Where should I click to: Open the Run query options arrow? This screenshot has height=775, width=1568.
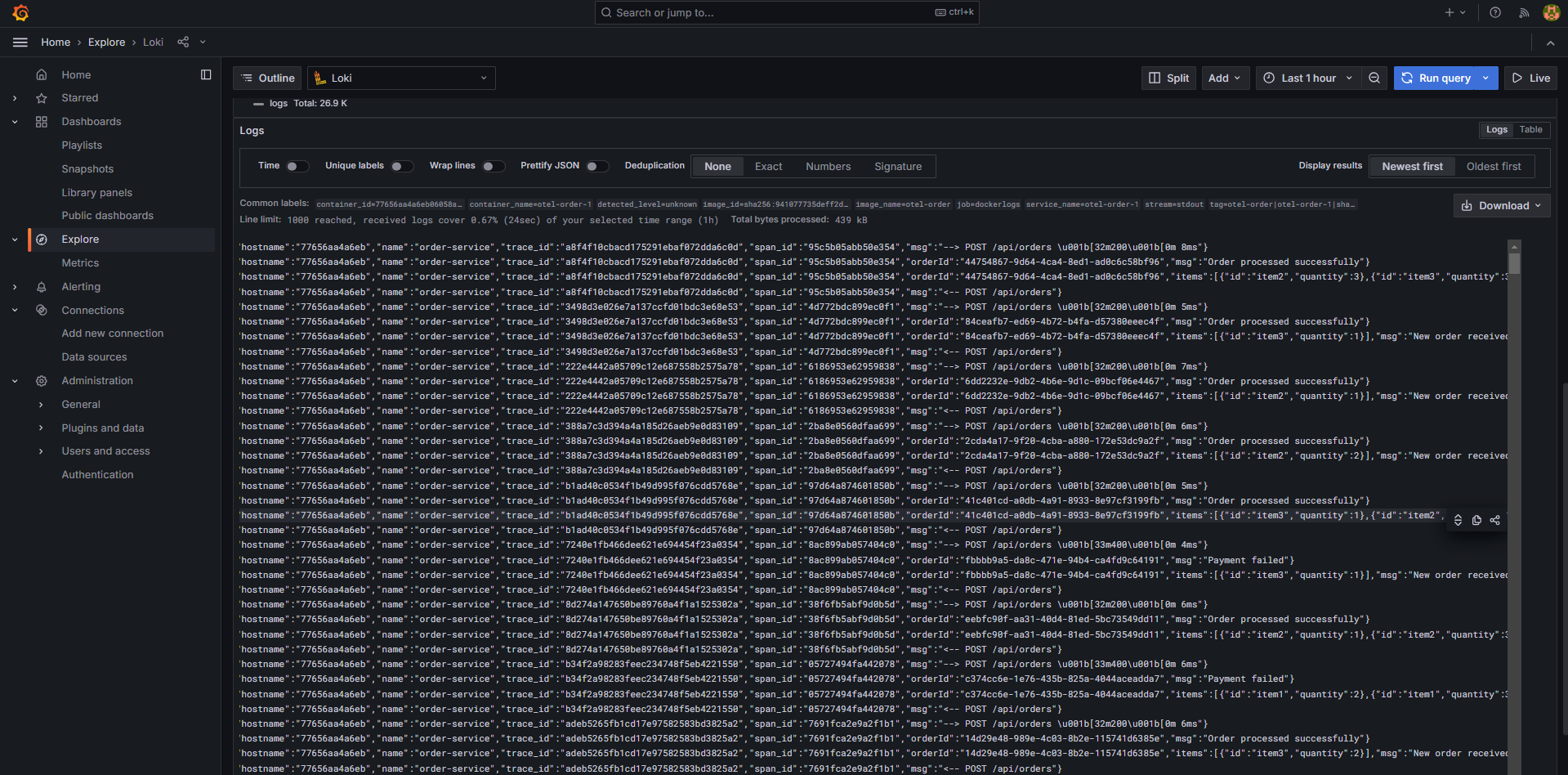(1486, 78)
